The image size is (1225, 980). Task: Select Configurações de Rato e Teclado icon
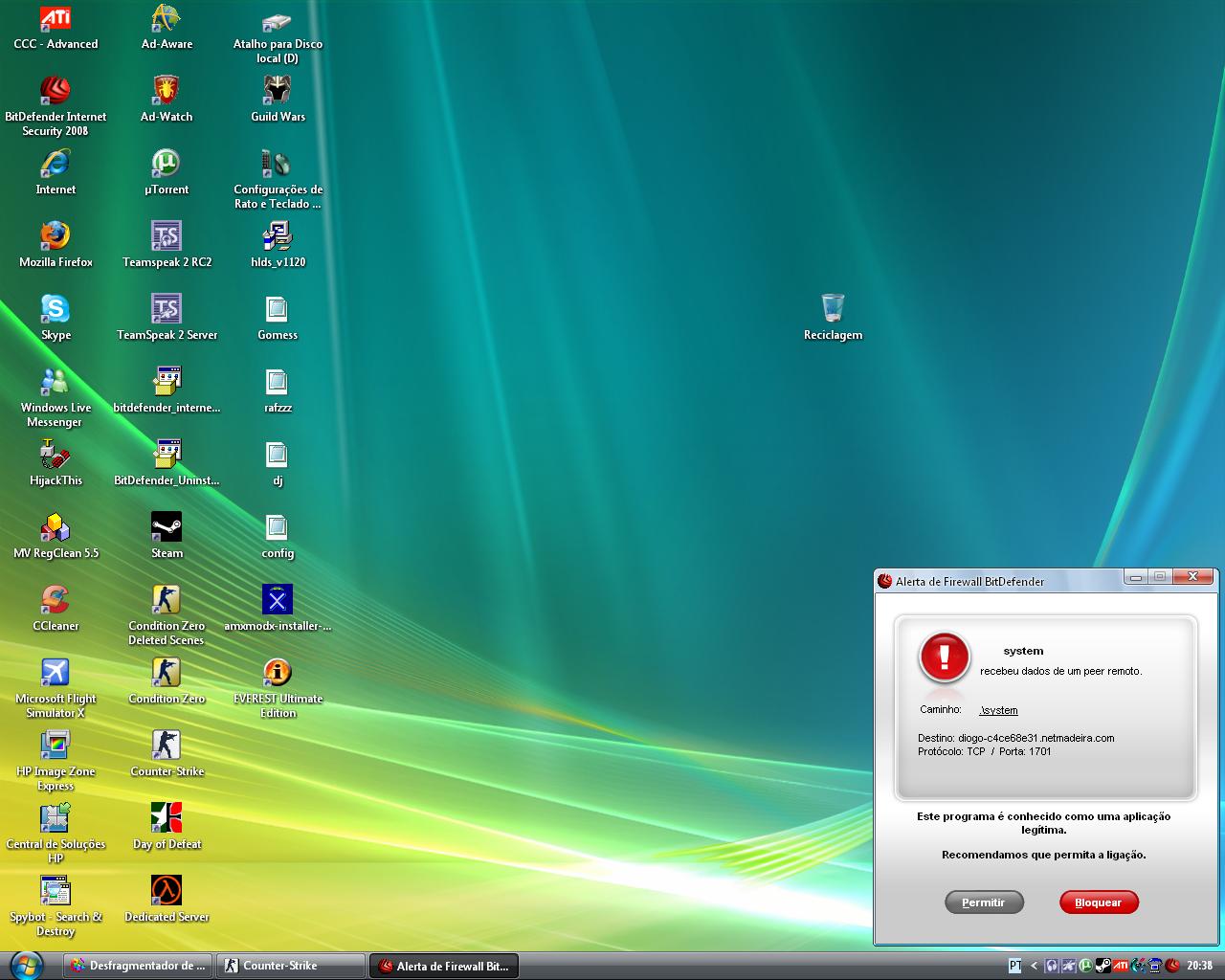coord(278,180)
